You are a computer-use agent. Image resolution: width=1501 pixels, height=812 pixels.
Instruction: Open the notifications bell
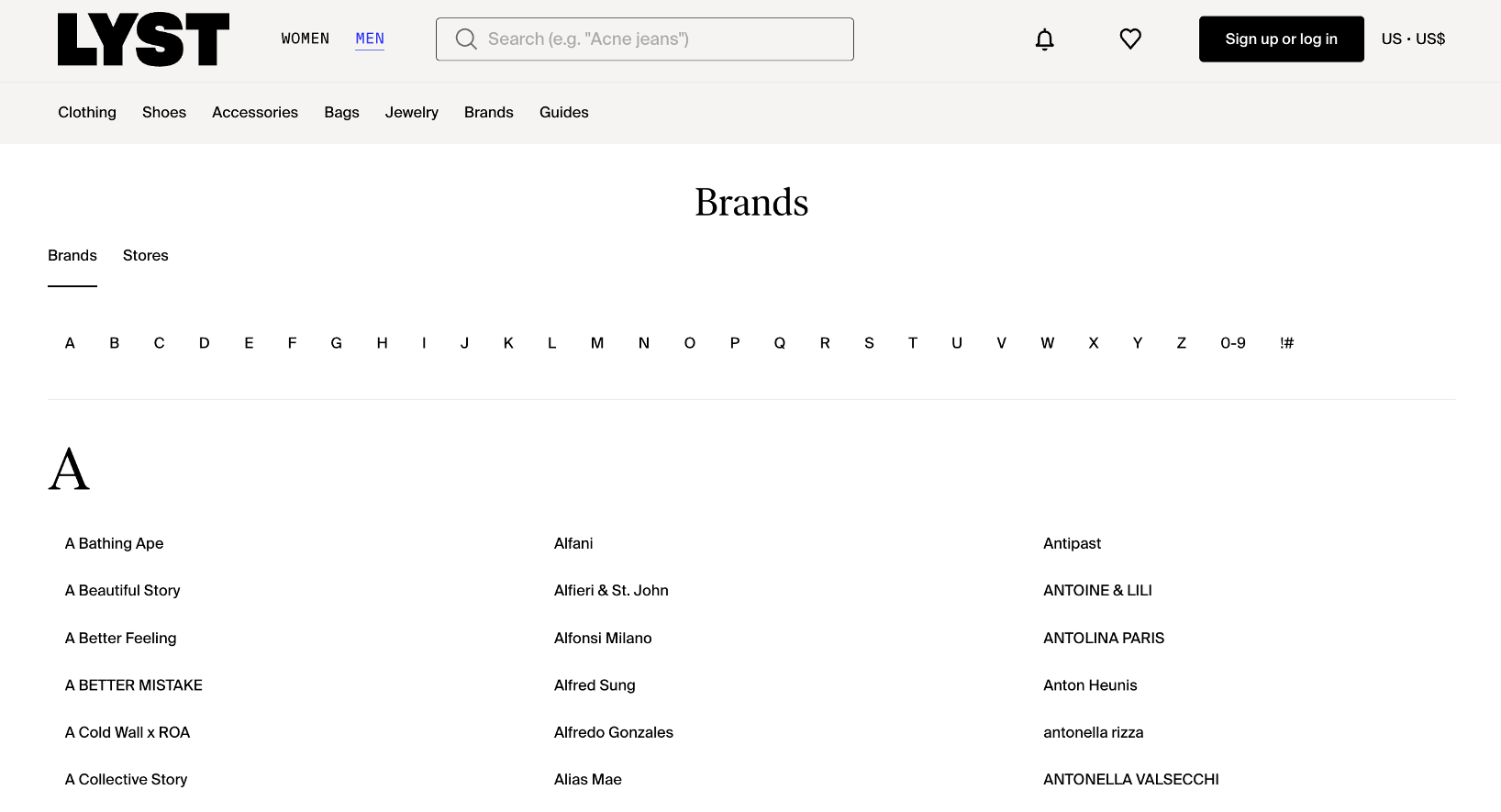1044,39
